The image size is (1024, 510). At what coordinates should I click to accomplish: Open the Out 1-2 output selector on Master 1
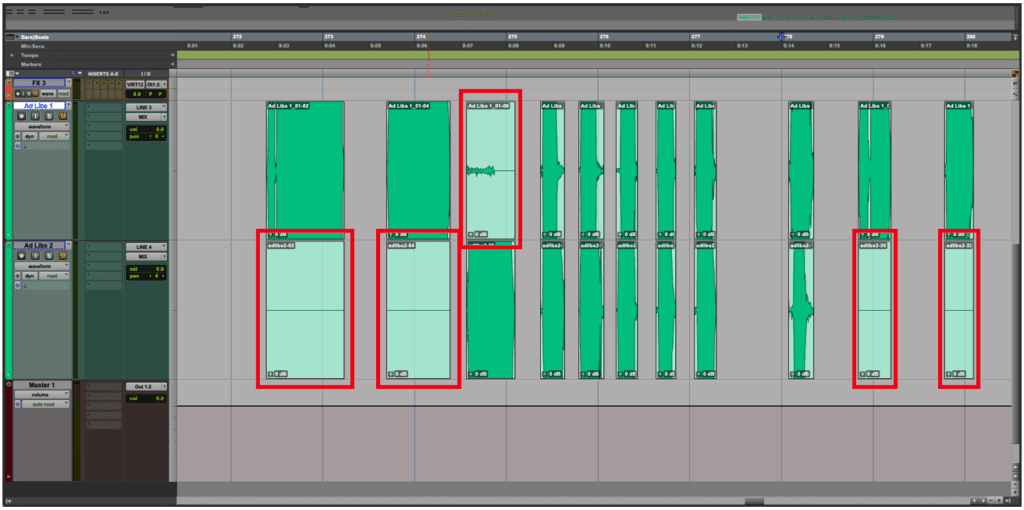click(x=146, y=387)
